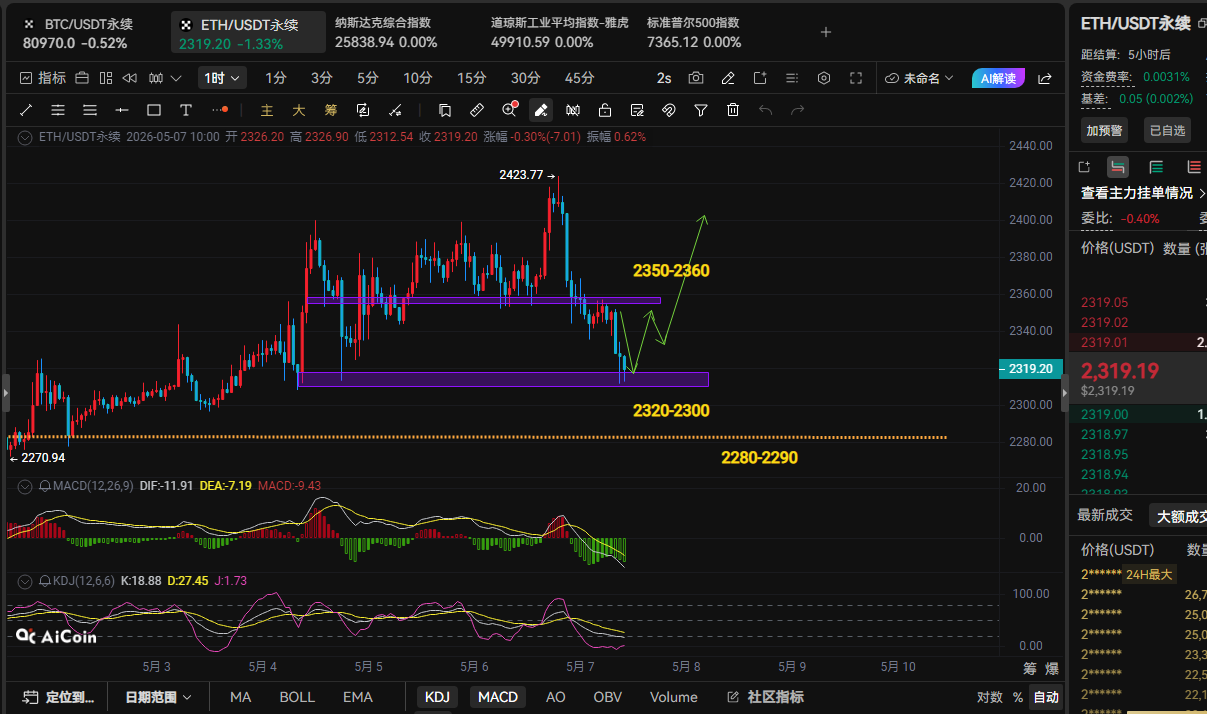
Task: Expand the 日期范围 date range dropdown
Action: pyautogui.click(x=159, y=697)
